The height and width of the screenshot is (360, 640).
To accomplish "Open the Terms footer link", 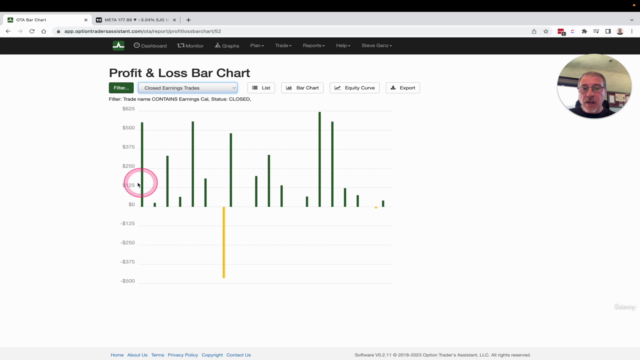I will [x=158, y=355].
